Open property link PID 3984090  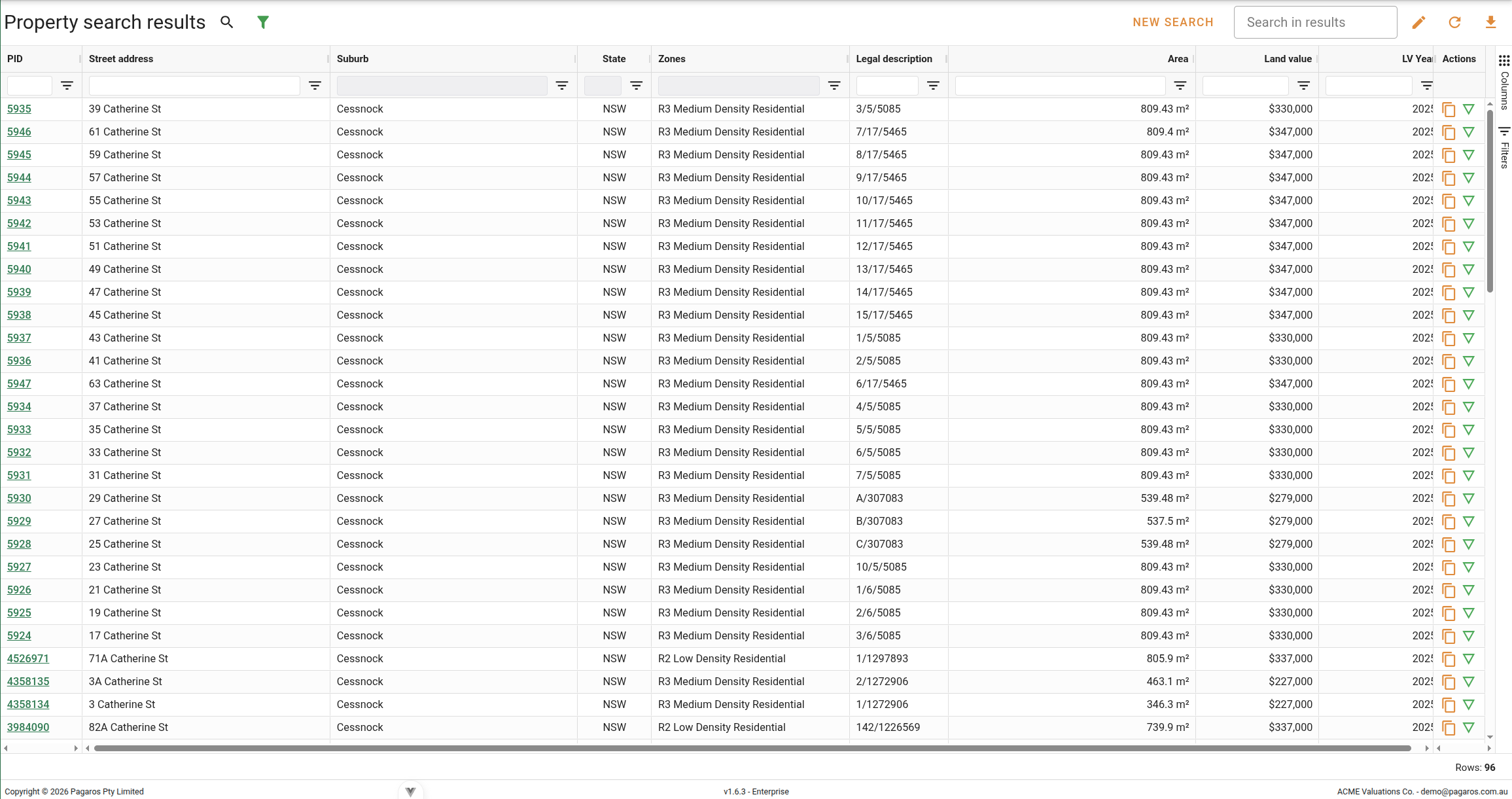28,727
